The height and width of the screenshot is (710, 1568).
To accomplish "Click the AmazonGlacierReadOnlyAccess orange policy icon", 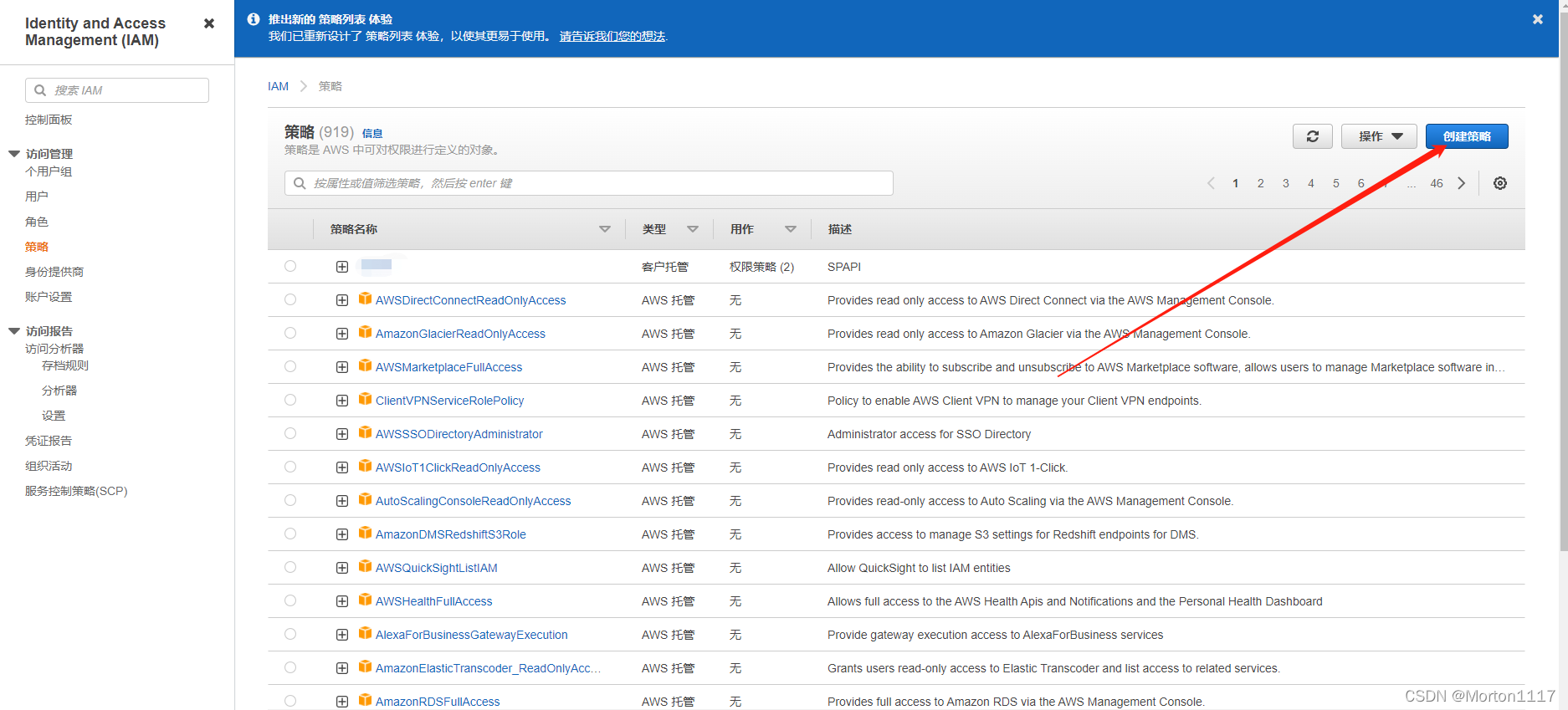I will click(x=365, y=332).
